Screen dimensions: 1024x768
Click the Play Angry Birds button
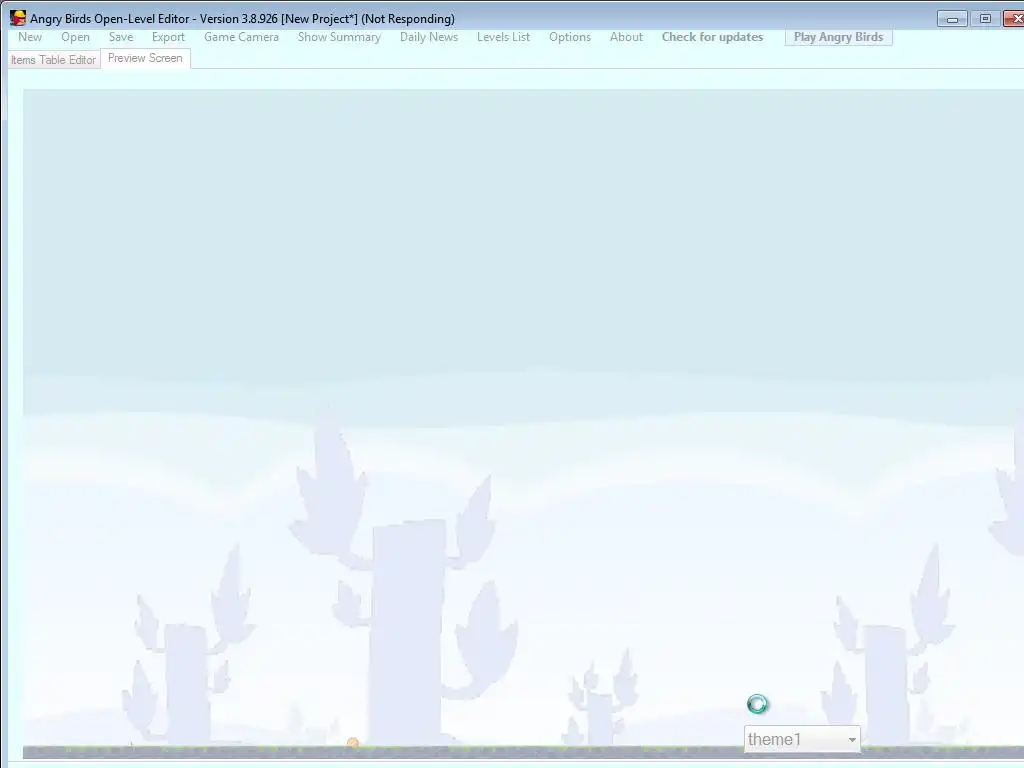839,37
